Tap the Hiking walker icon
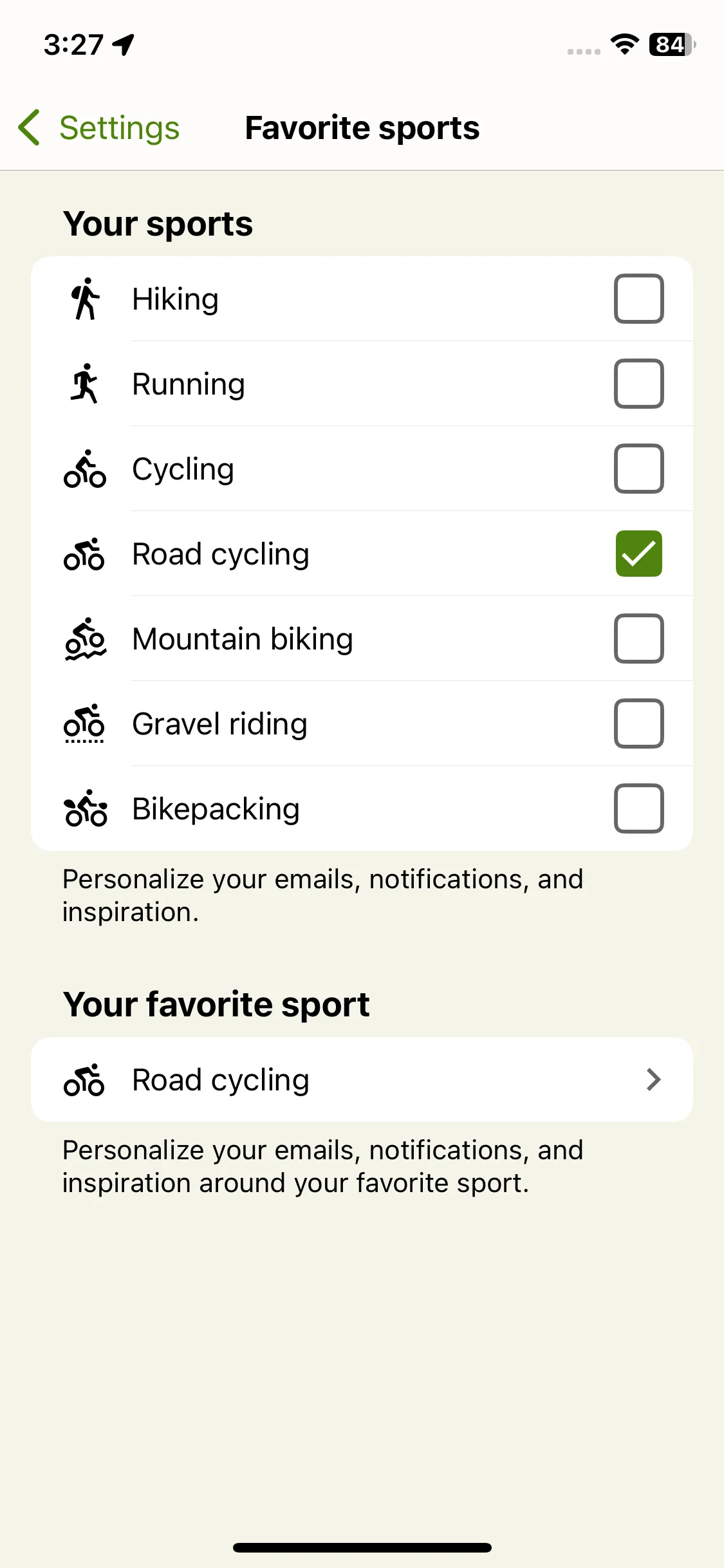 coord(85,299)
